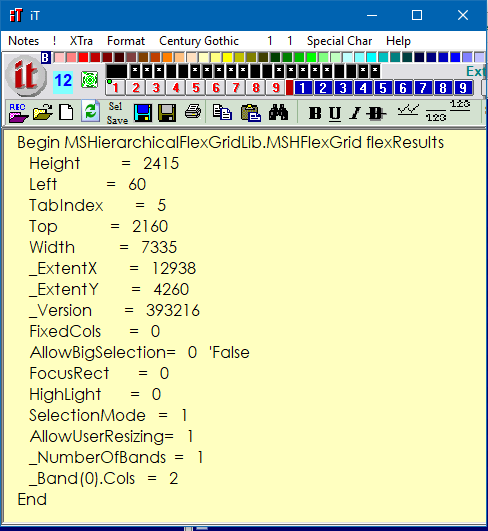Image resolution: width=488 pixels, height=531 pixels.
Task: Click the Sel Save button
Action: click(117, 113)
